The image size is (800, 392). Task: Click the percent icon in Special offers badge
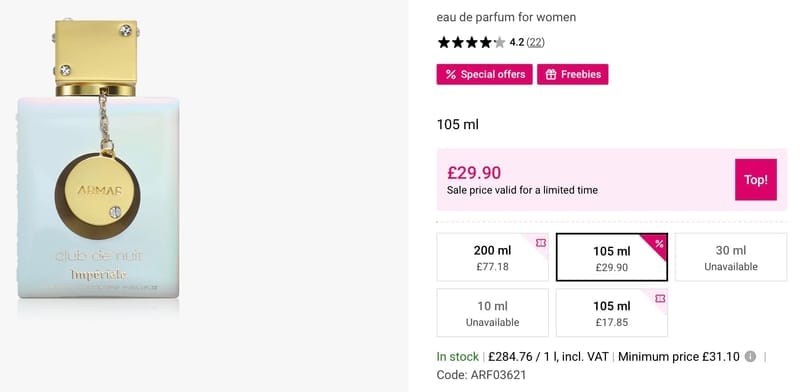(451, 75)
